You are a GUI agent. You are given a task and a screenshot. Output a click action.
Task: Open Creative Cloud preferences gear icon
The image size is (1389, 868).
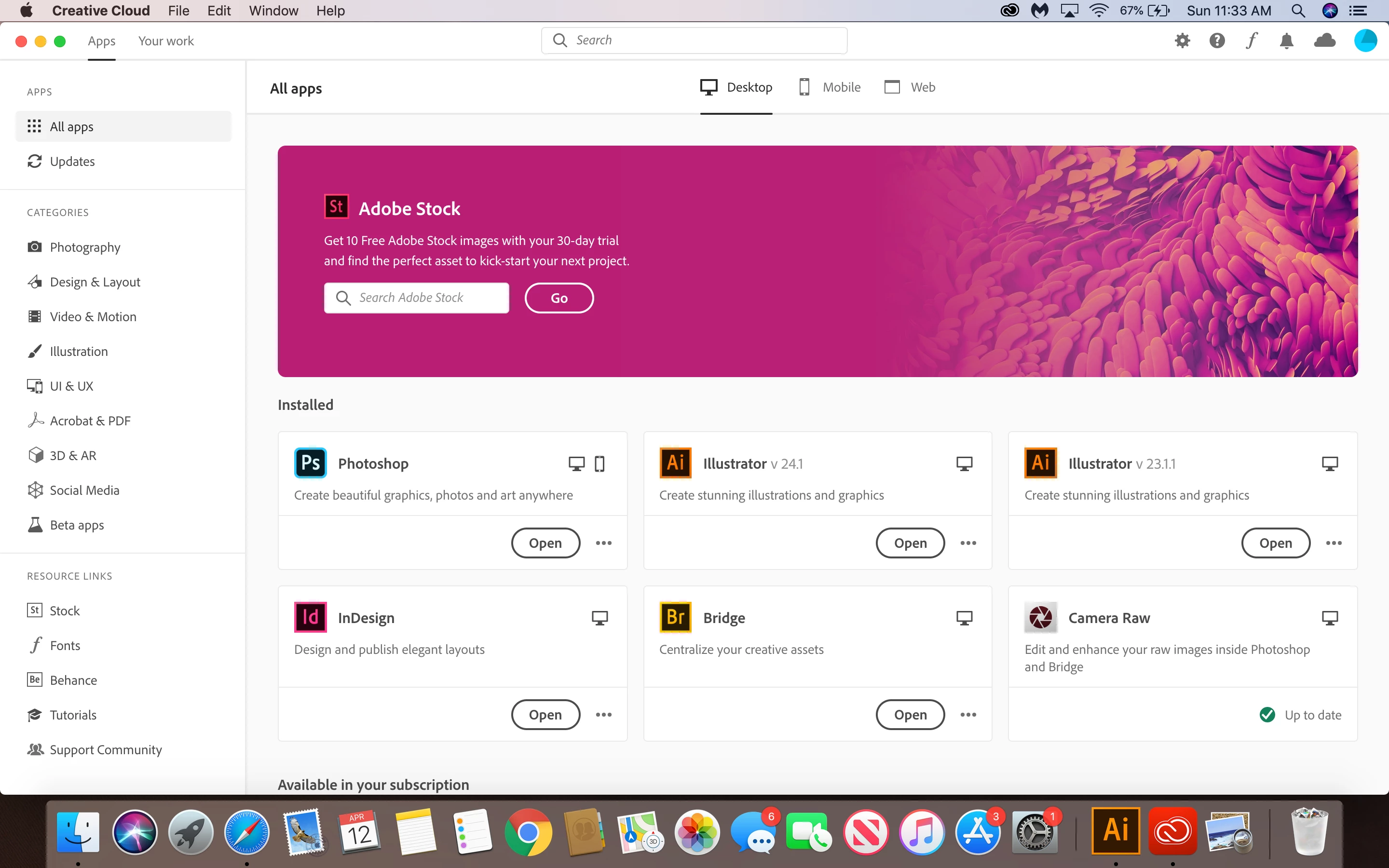[1182, 41]
